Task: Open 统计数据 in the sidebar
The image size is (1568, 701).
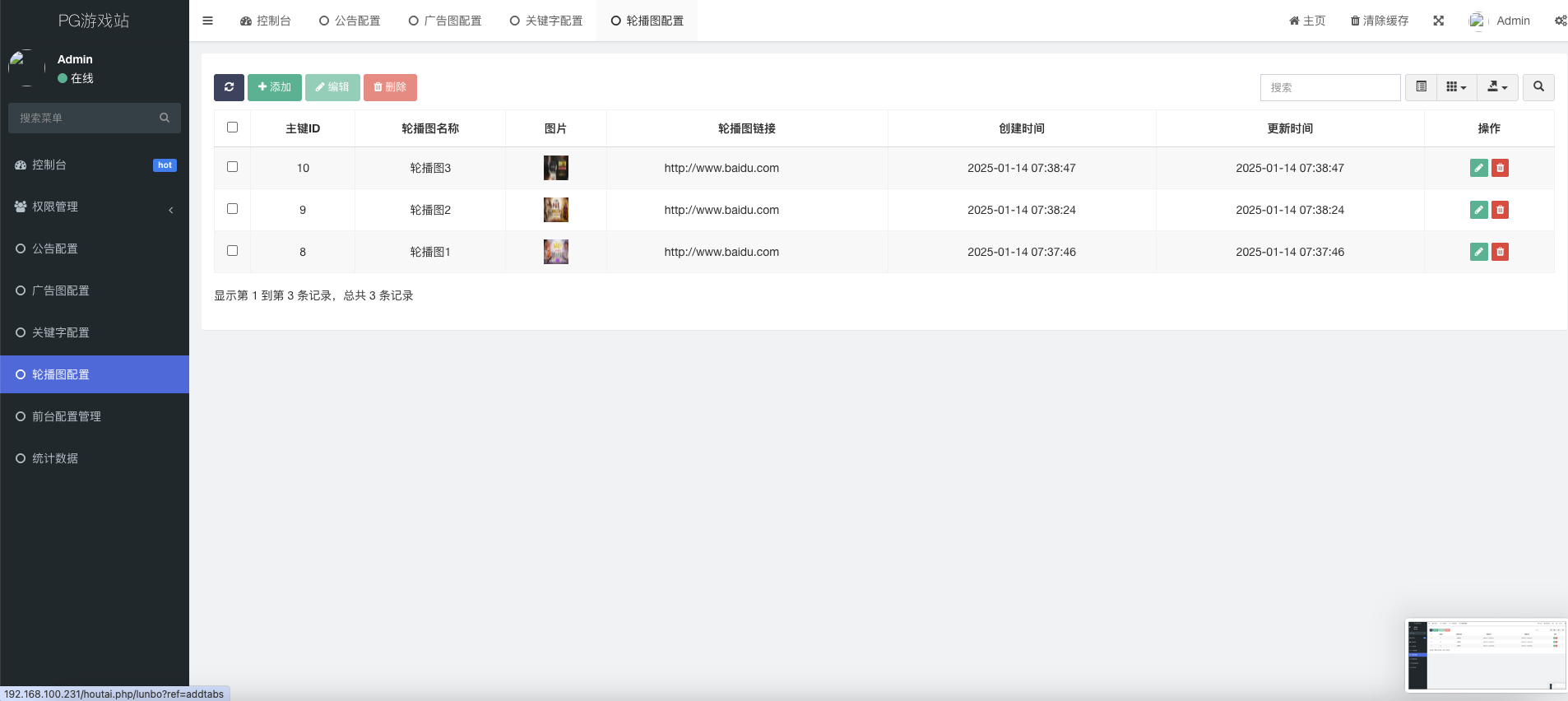Action: [x=55, y=458]
